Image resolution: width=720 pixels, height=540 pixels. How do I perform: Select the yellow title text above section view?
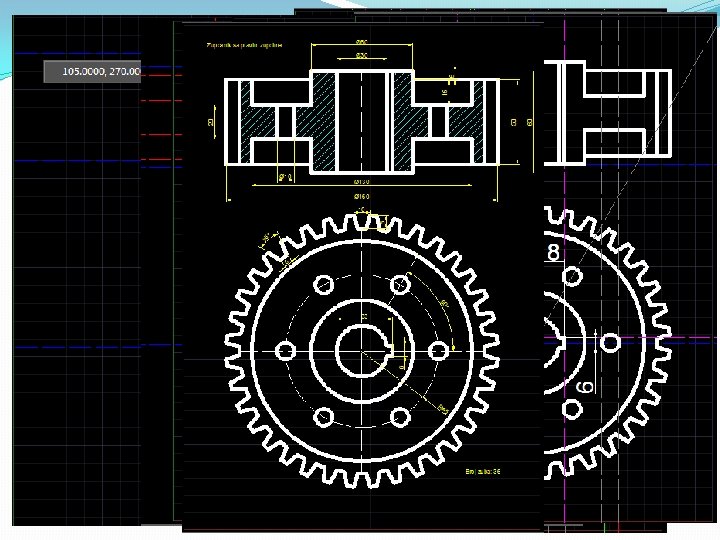point(244,45)
